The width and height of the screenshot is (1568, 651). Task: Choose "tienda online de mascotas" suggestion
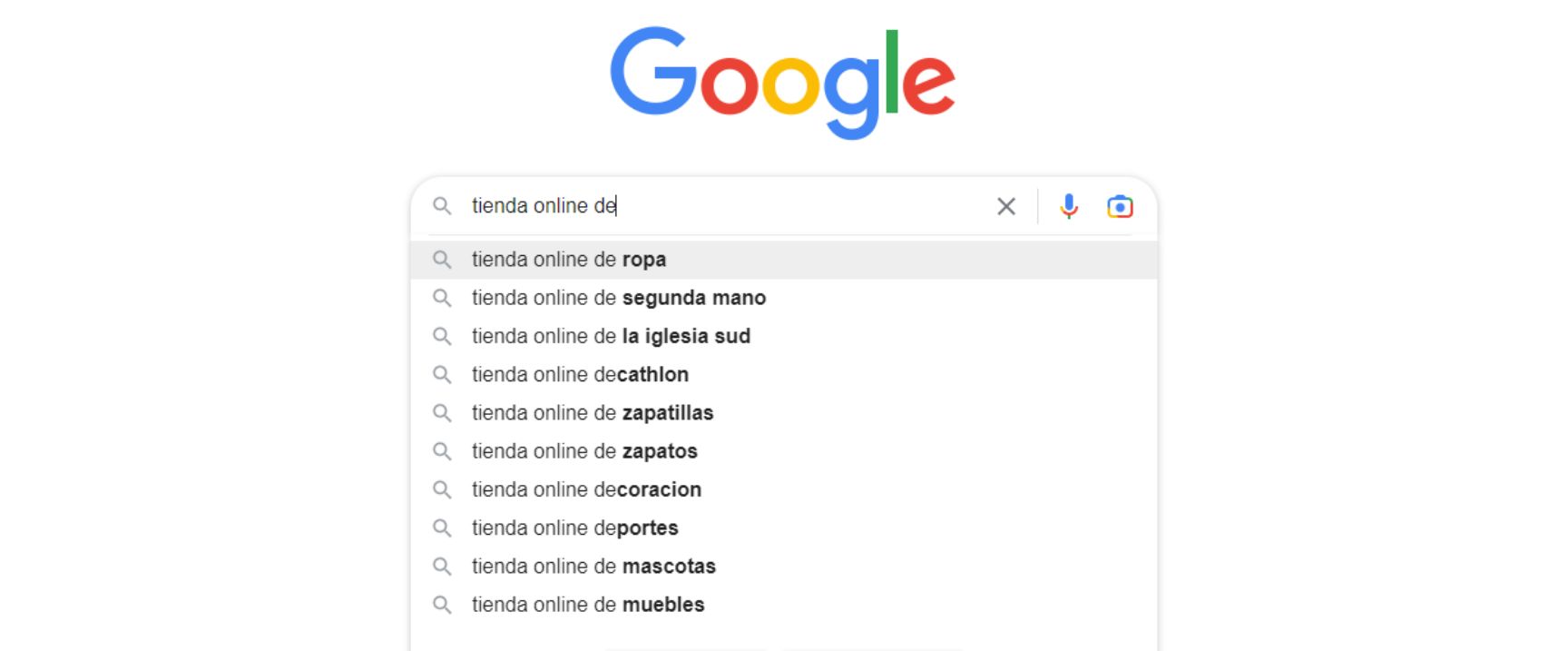[593, 567]
